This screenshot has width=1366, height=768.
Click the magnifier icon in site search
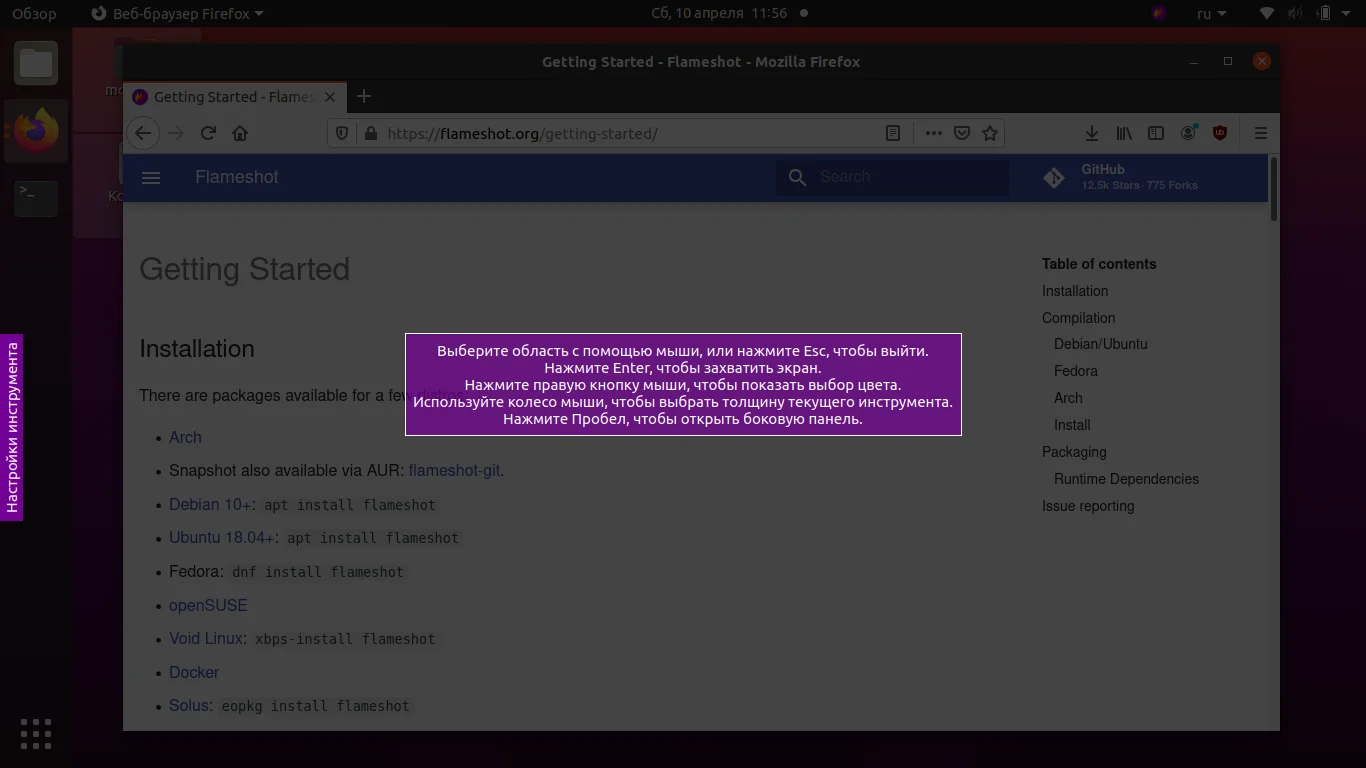(797, 177)
